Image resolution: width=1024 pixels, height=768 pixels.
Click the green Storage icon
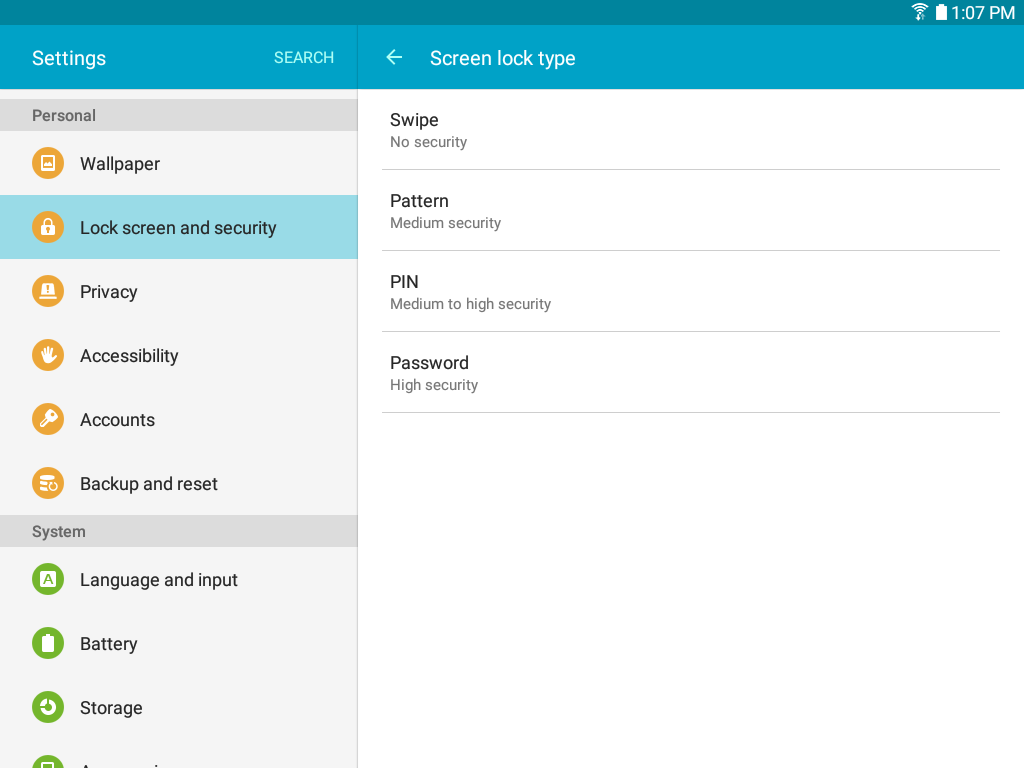48,707
